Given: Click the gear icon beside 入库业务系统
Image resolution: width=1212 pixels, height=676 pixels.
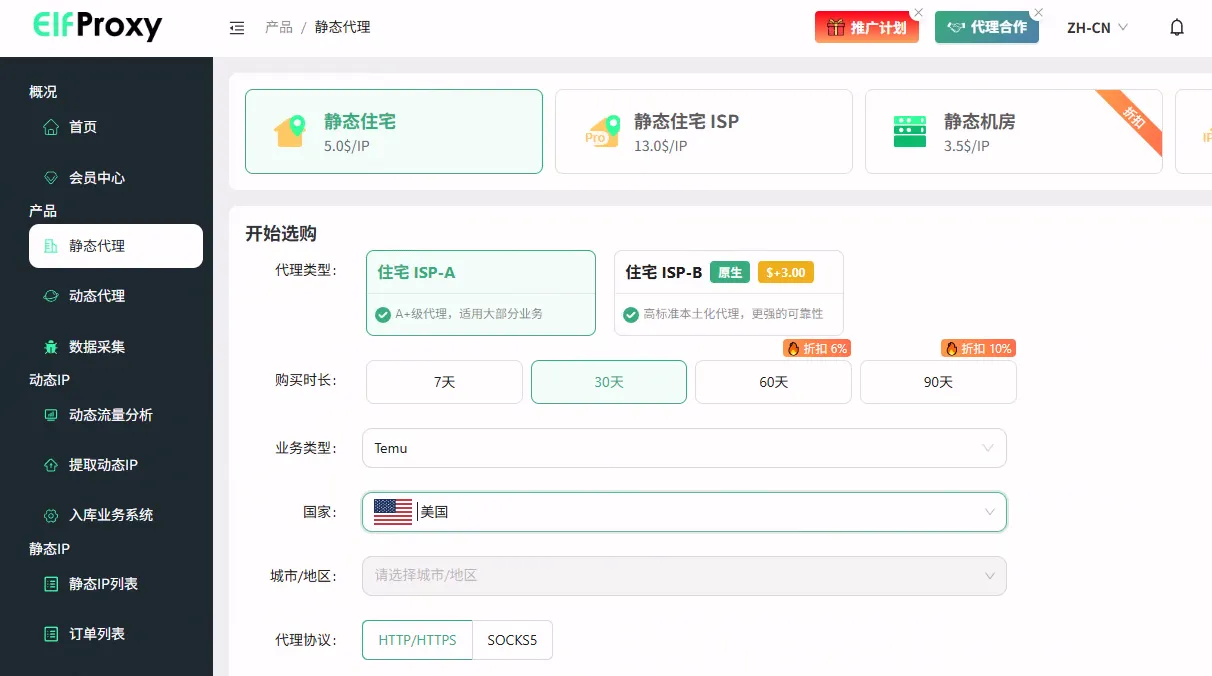Looking at the screenshot, I should (x=51, y=516).
